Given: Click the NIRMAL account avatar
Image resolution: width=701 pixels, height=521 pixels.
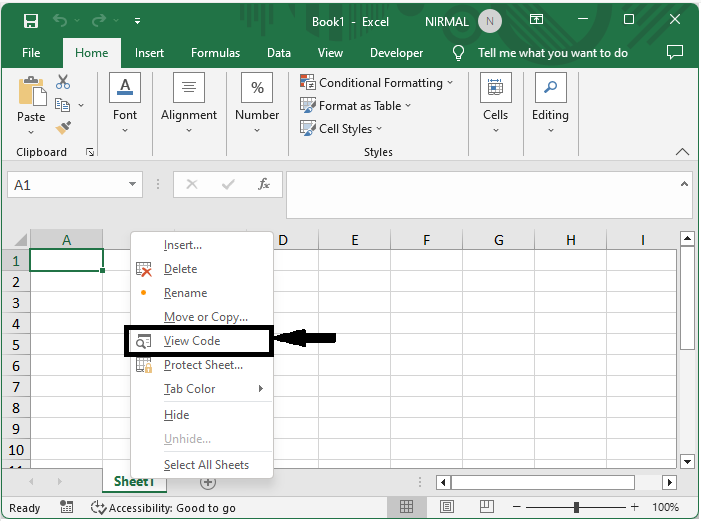Looking at the screenshot, I should click(490, 21).
